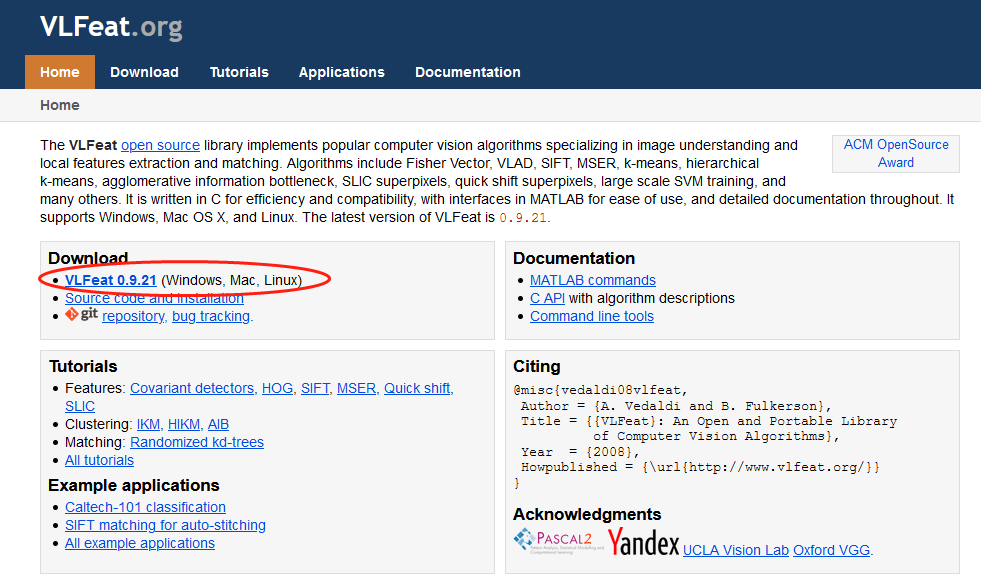Click the git logo icon

tap(81, 314)
